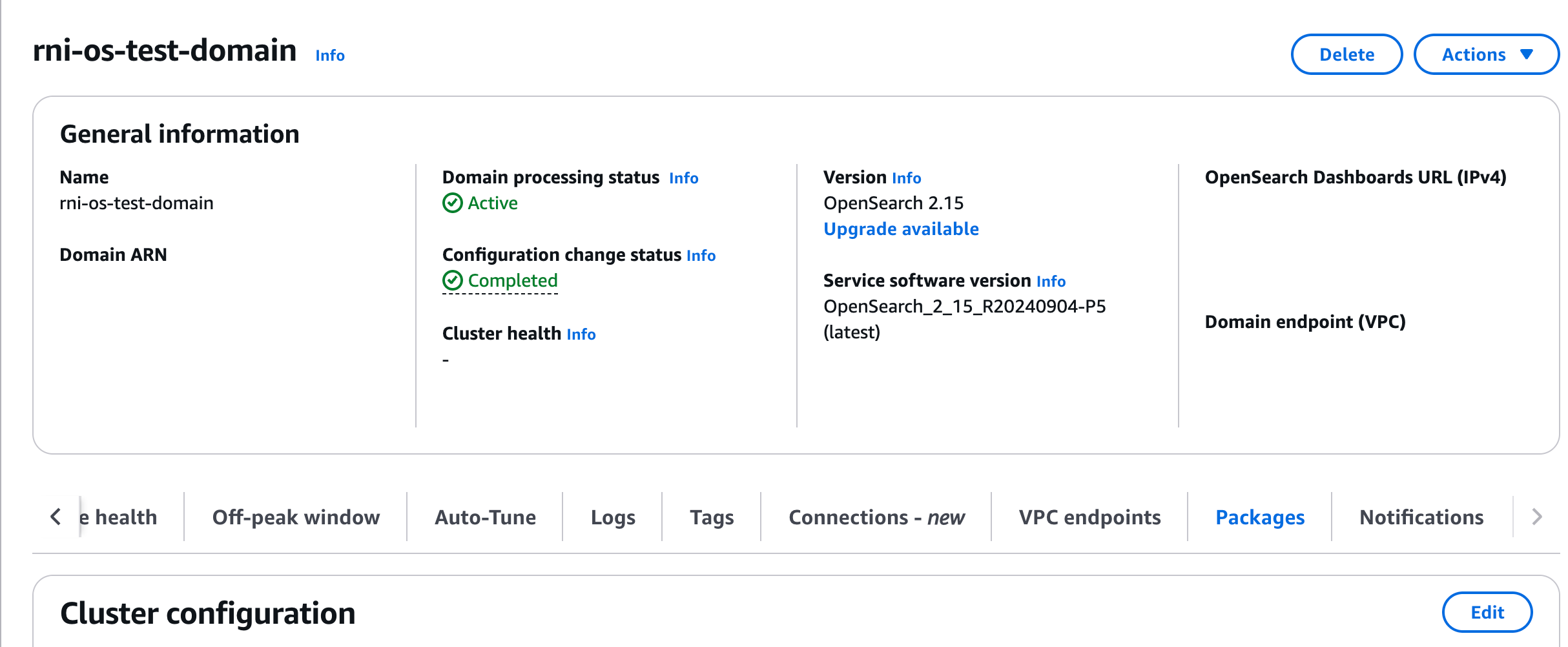Click the Completed status text

[x=512, y=280]
